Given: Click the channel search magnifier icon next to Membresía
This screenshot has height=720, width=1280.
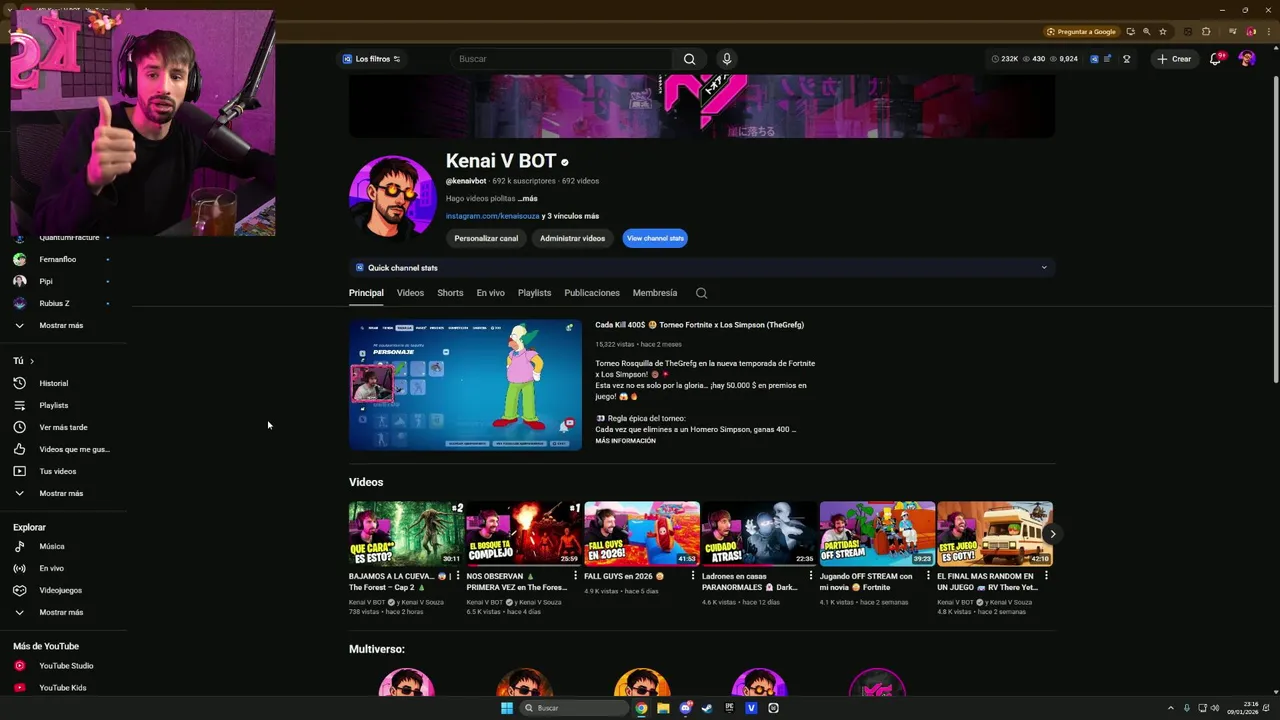Looking at the screenshot, I should click(x=701, y=293).
